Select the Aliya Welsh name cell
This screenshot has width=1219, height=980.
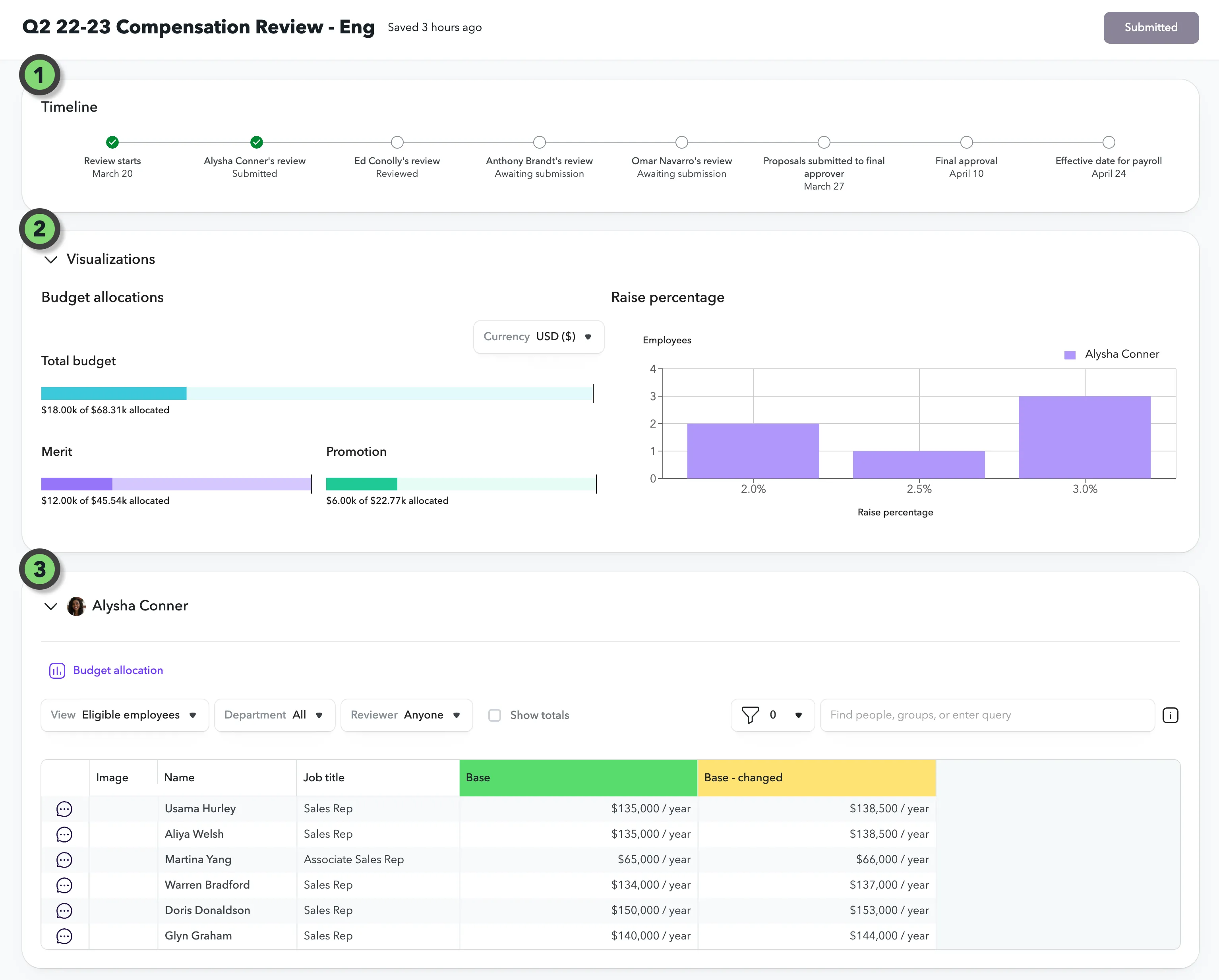click(x=227, y=834)
